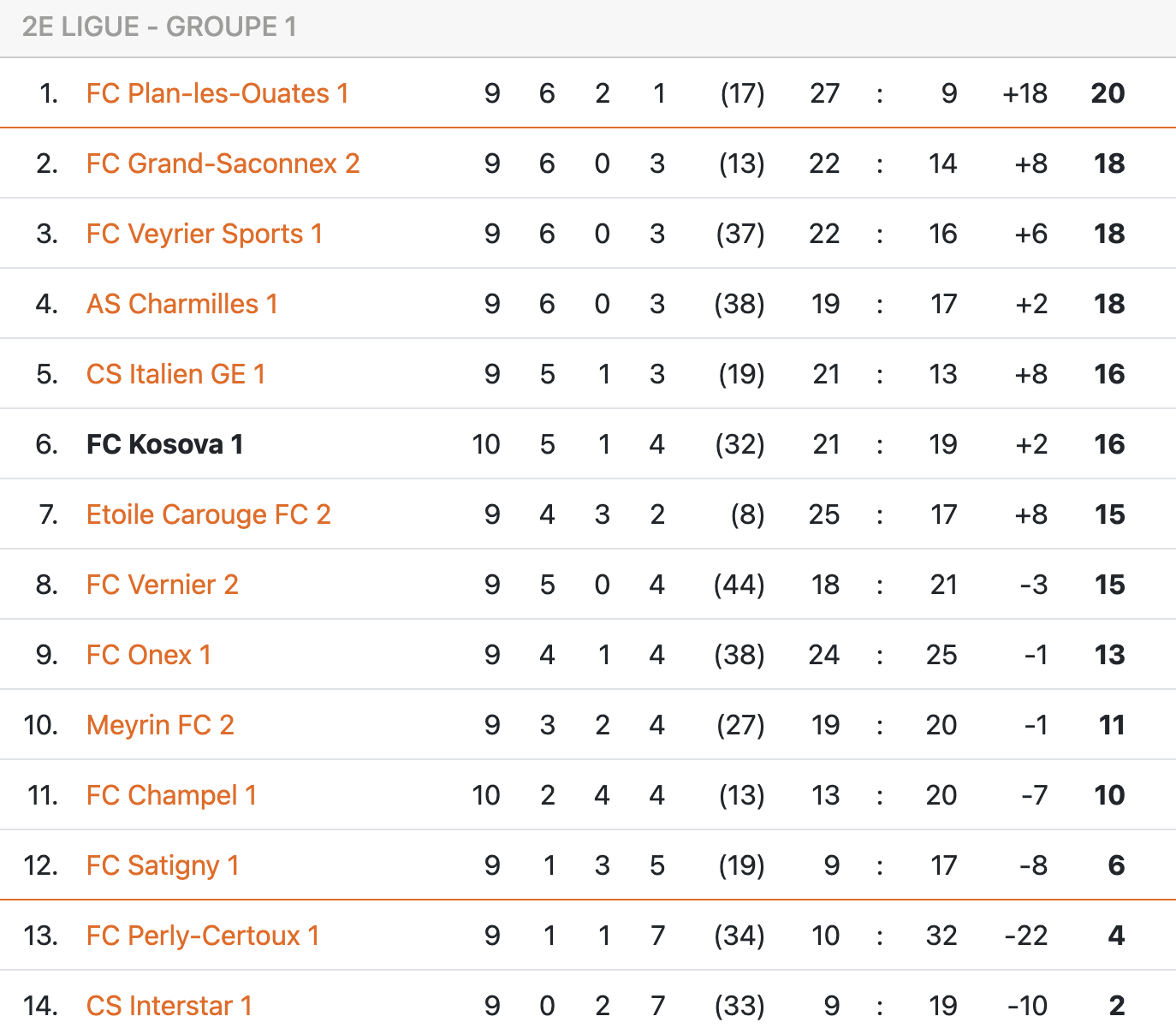The width and height of the screenshot is (1176, 1034).
Task: Click the FC Grand-Saconnex 2 team link
Action: pos(223,163)
